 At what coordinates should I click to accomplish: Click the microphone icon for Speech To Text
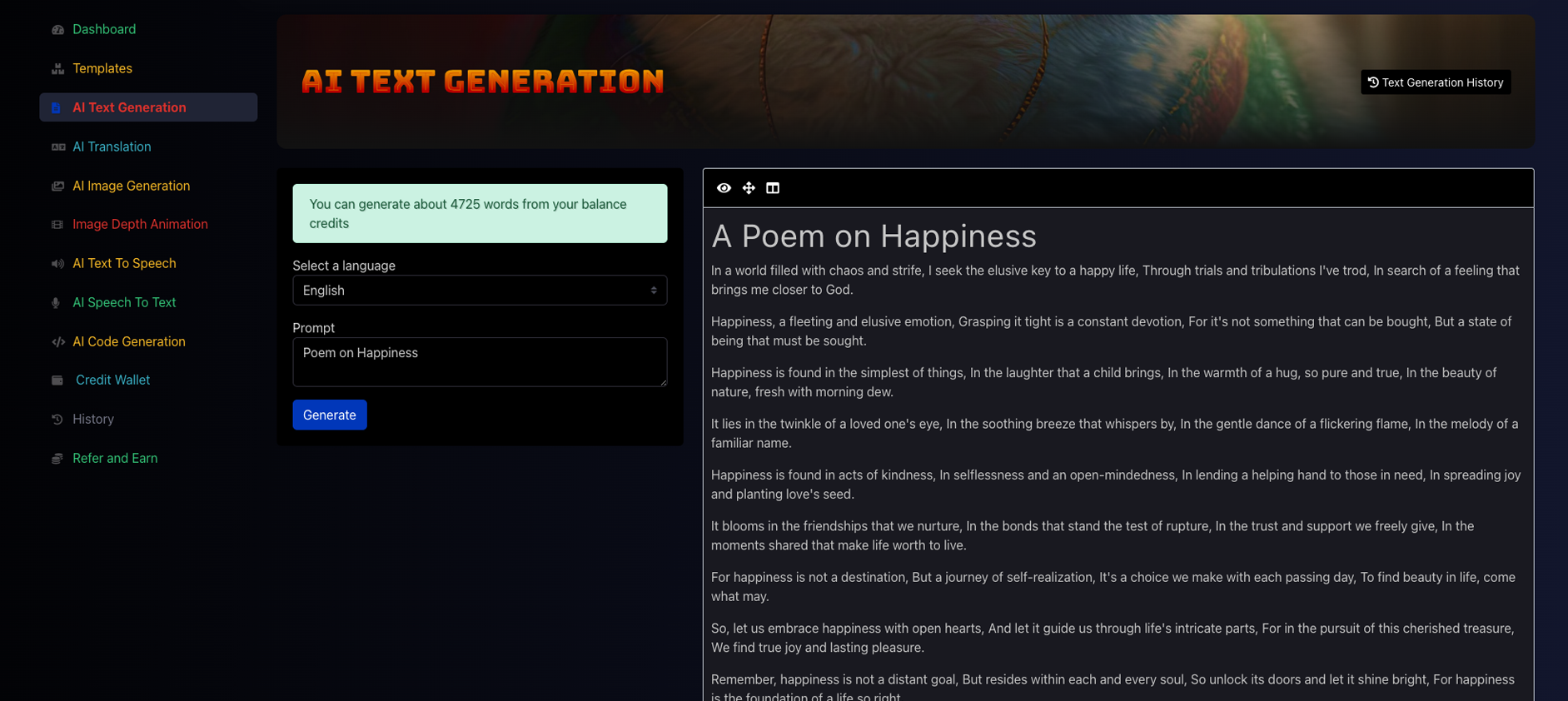tap(57, 303)
